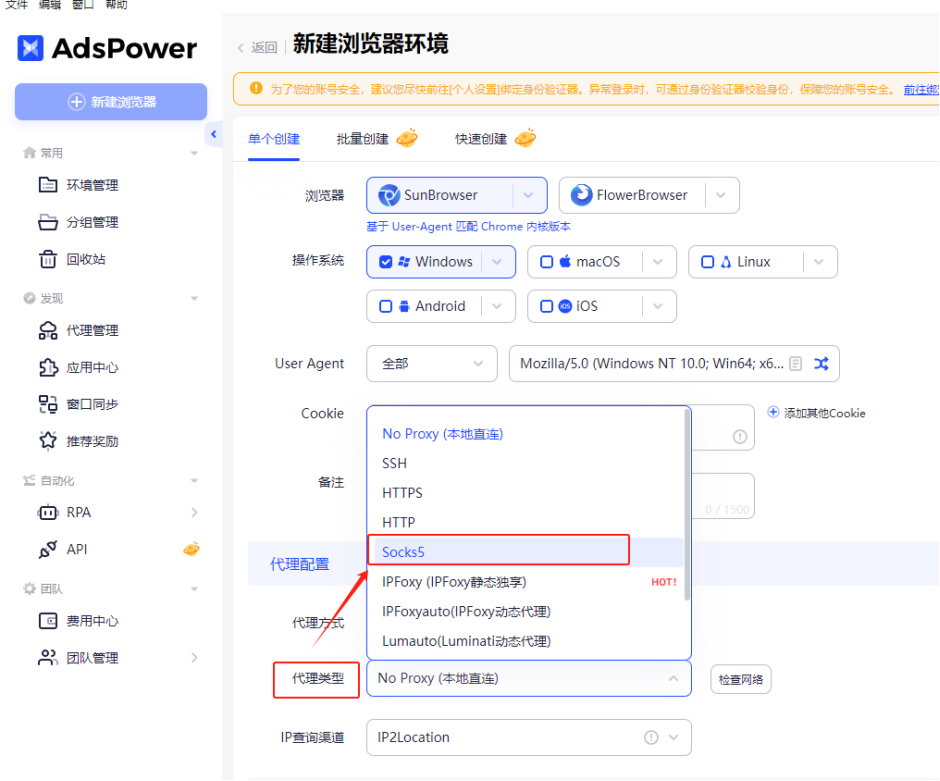The height and width of the screenshot is (781, 940).
Task: Randomize User Agent with shuffle icon
Action: 821,363
